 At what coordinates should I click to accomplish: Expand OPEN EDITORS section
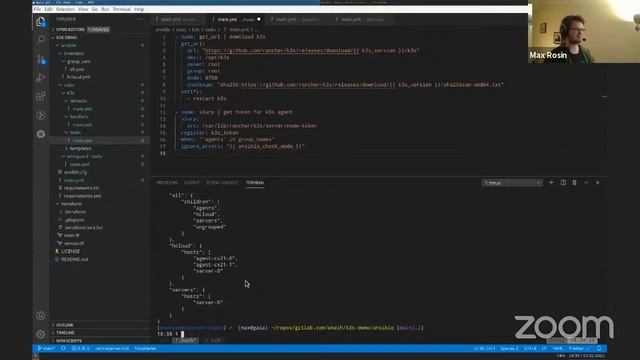(70, 29)
